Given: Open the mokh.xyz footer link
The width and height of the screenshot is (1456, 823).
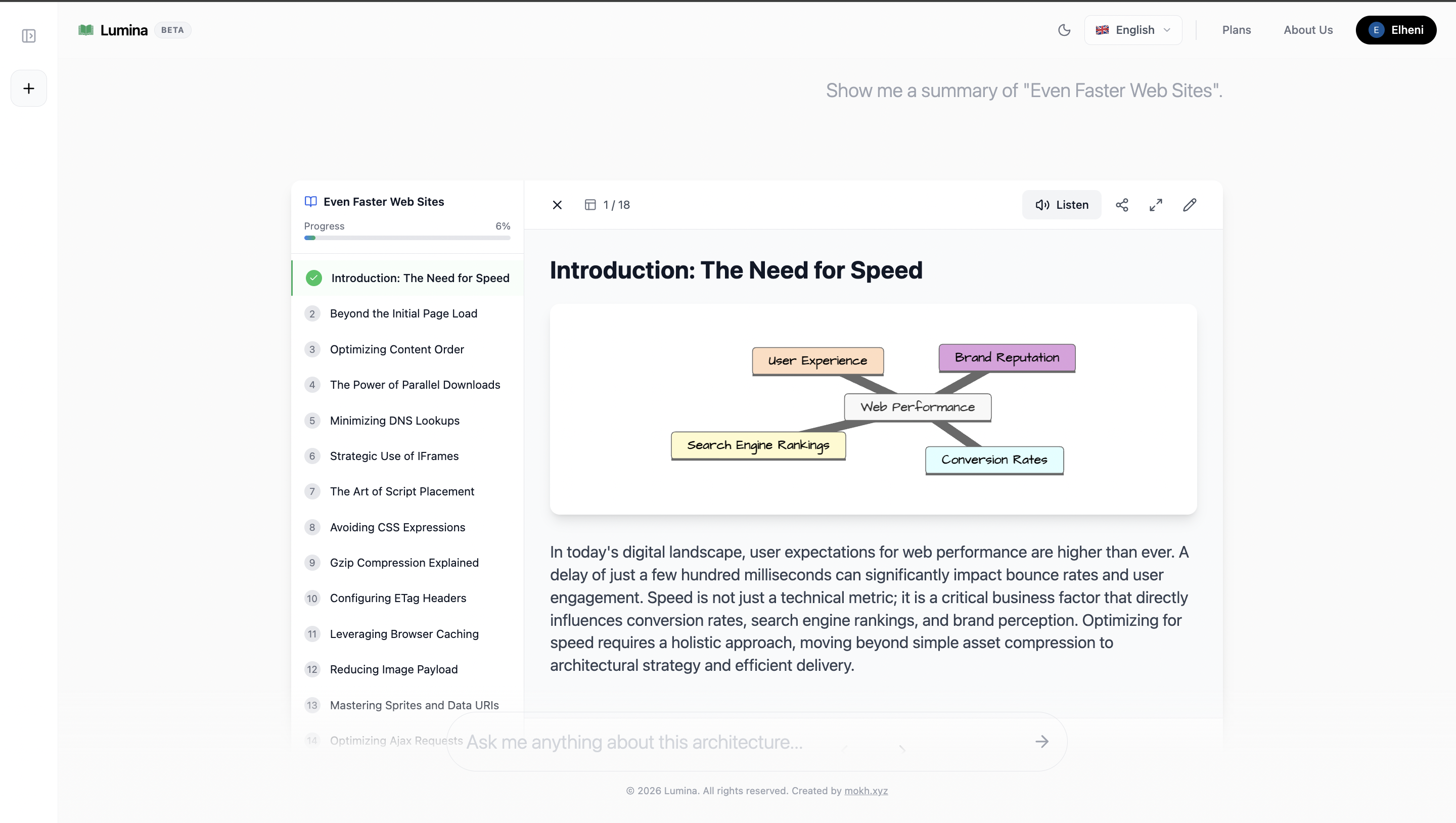Looking at the screenshot, I should pyautogui.click(x=866, y=791).
